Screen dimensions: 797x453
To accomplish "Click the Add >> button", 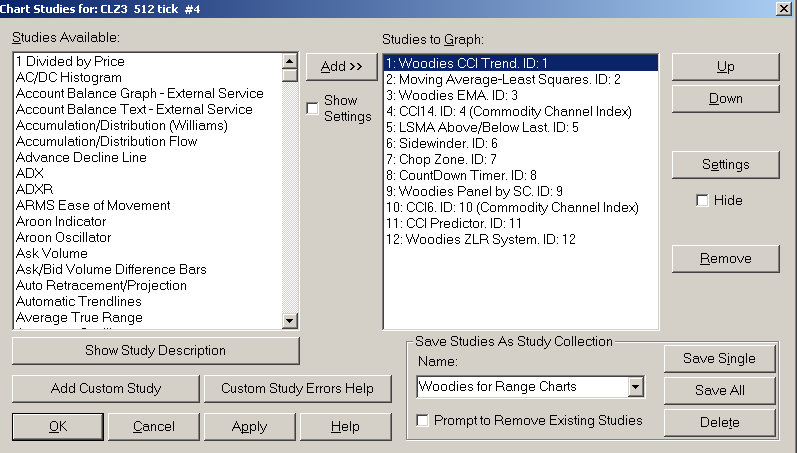I will [342, 67].
